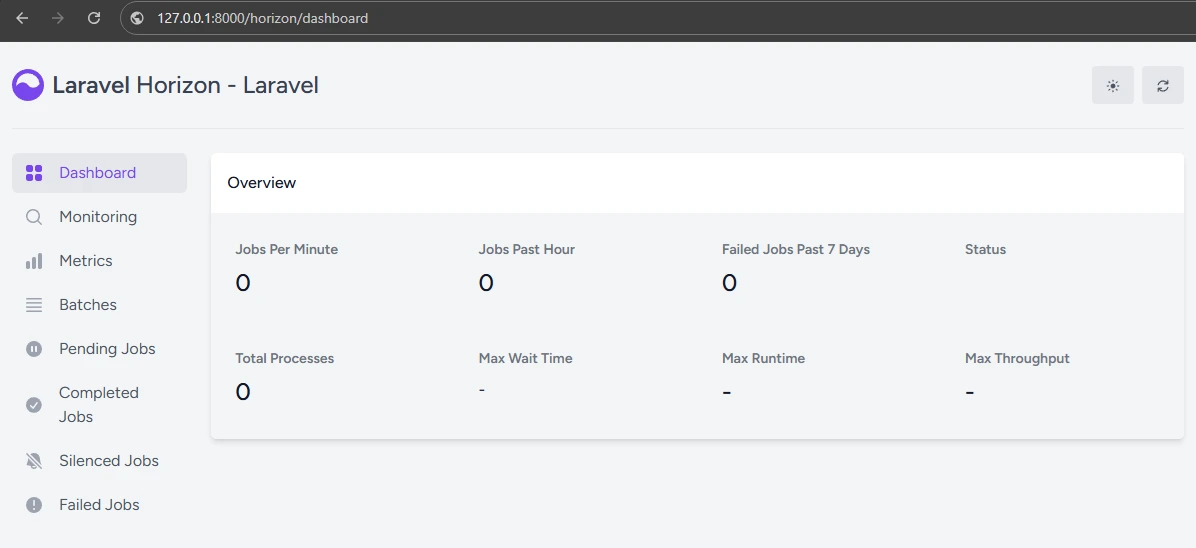Screen dimensions: 1196x548
Task: Click the Pending Jobs pause icon
Action: click(34, 349)
